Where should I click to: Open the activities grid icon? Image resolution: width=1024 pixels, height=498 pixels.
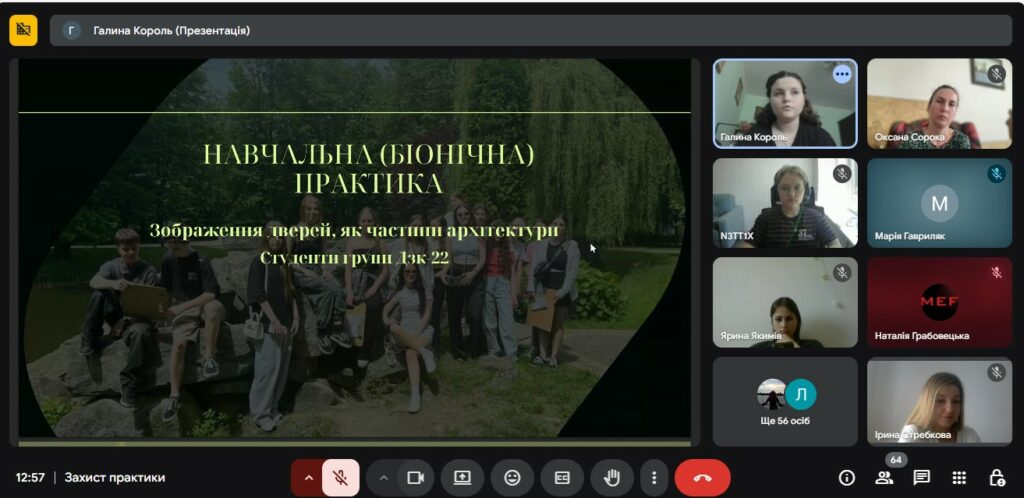click(959, 478)
